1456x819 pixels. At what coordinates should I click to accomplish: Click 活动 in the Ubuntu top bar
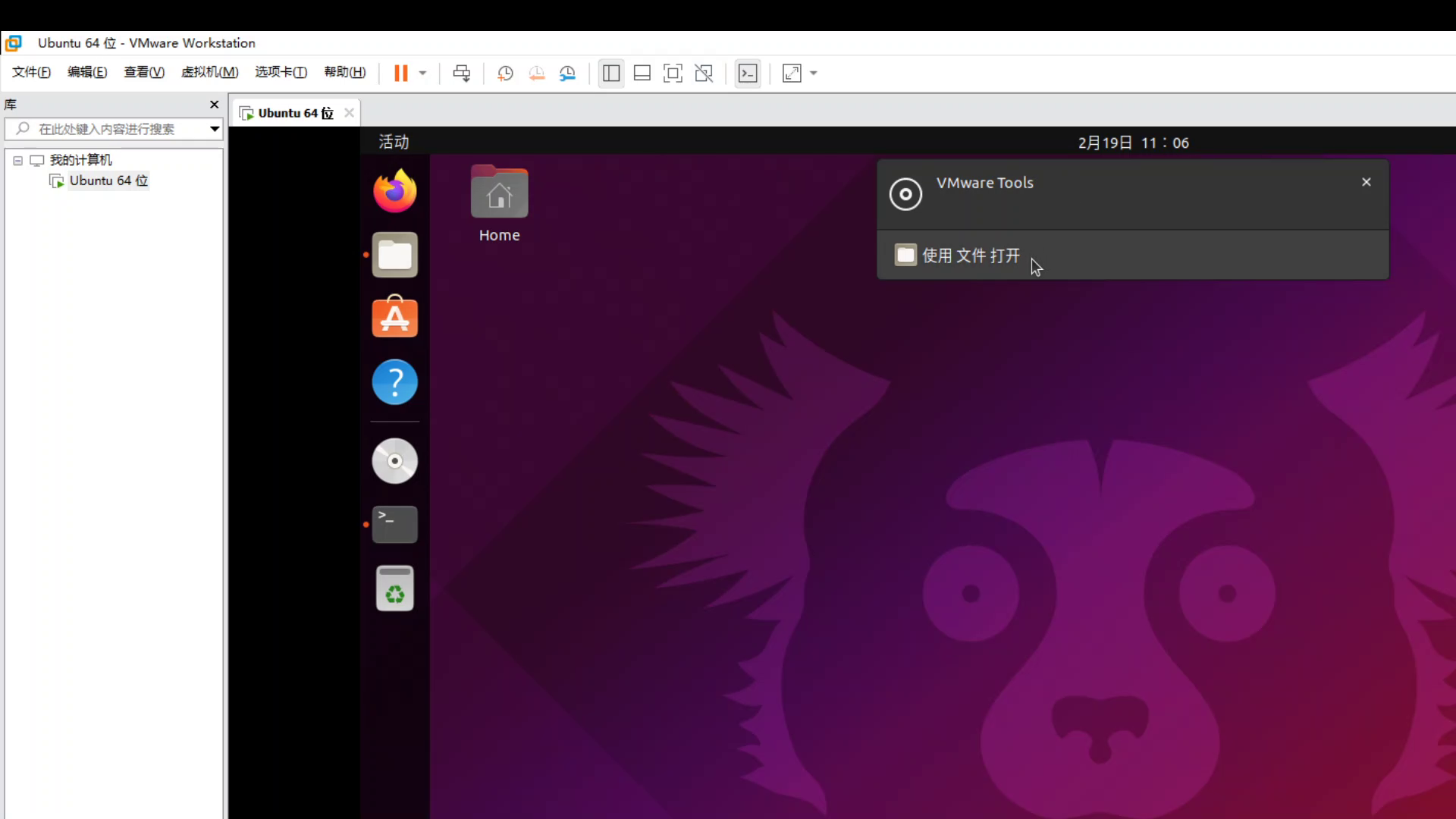(x=394, y=142)
